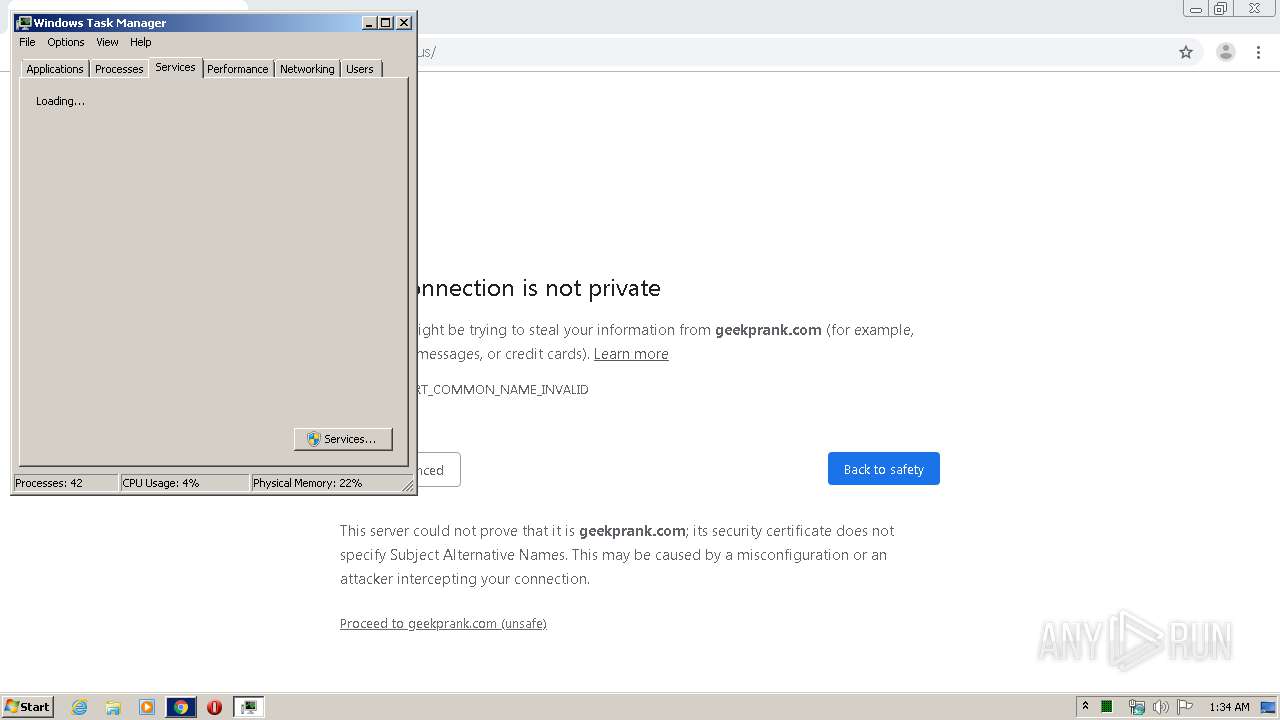Click the Loading... text in Services tab

click(60, 101)
